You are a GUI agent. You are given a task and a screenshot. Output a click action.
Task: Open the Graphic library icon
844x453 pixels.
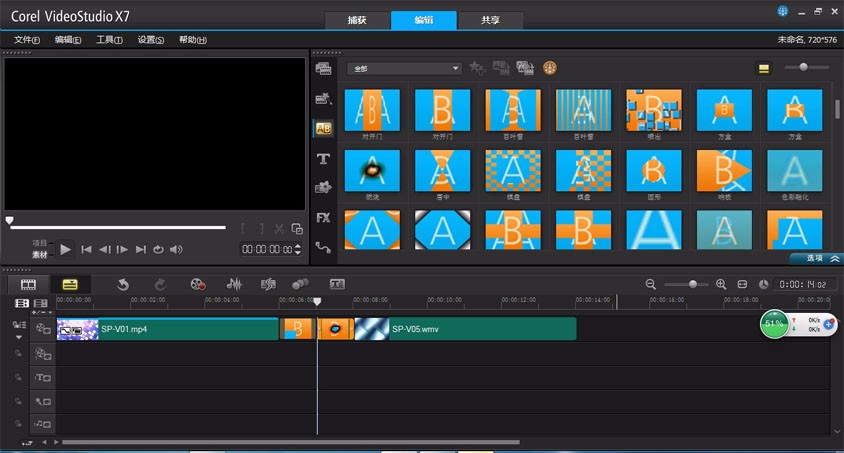click(x=323, y=187)
